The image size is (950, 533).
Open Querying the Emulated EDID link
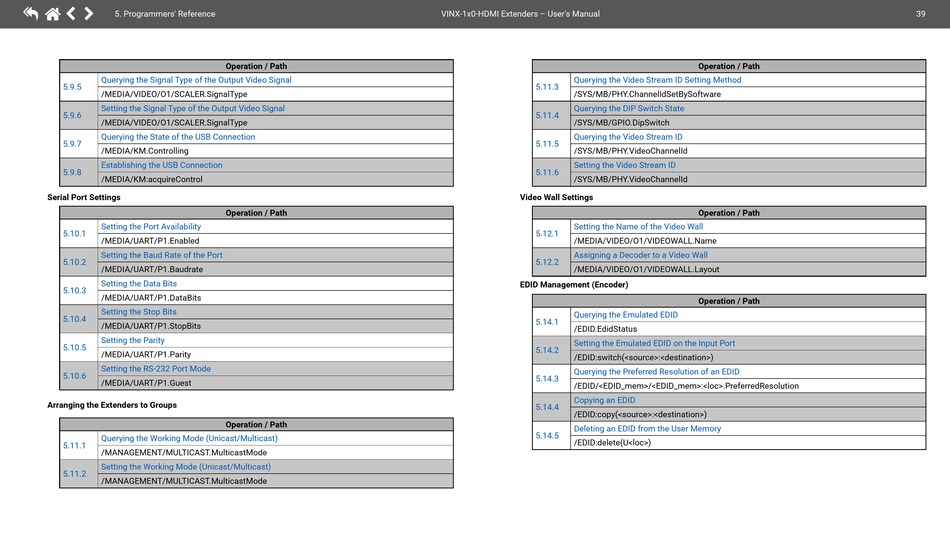(626, 315)
